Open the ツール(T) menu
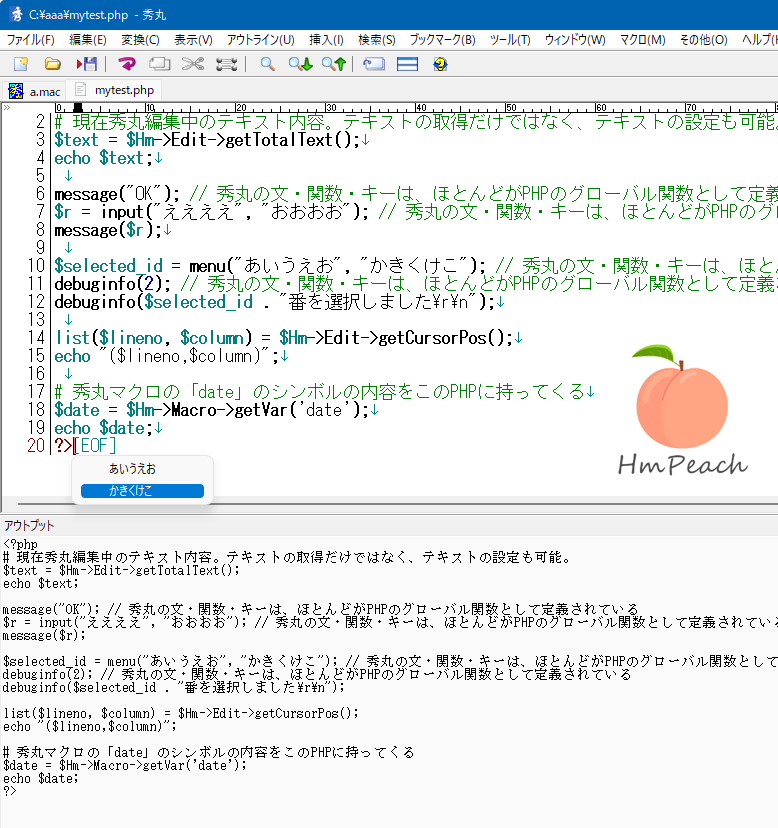This screenshot has width=778, height=828. coord(510,40)
